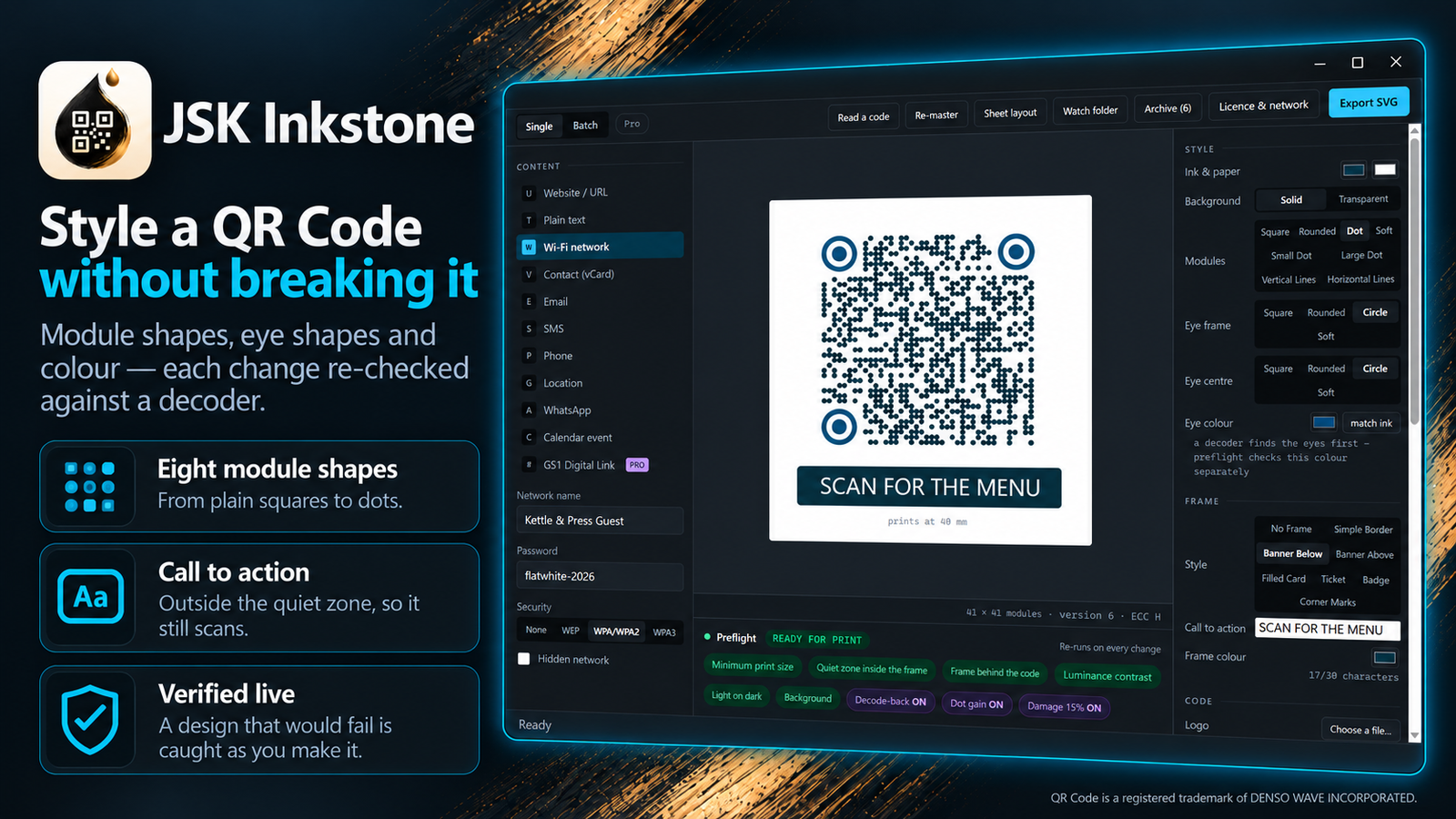Click the Export SVG button
Screen dimensions: 1456x819
(x=1368, y=103)
